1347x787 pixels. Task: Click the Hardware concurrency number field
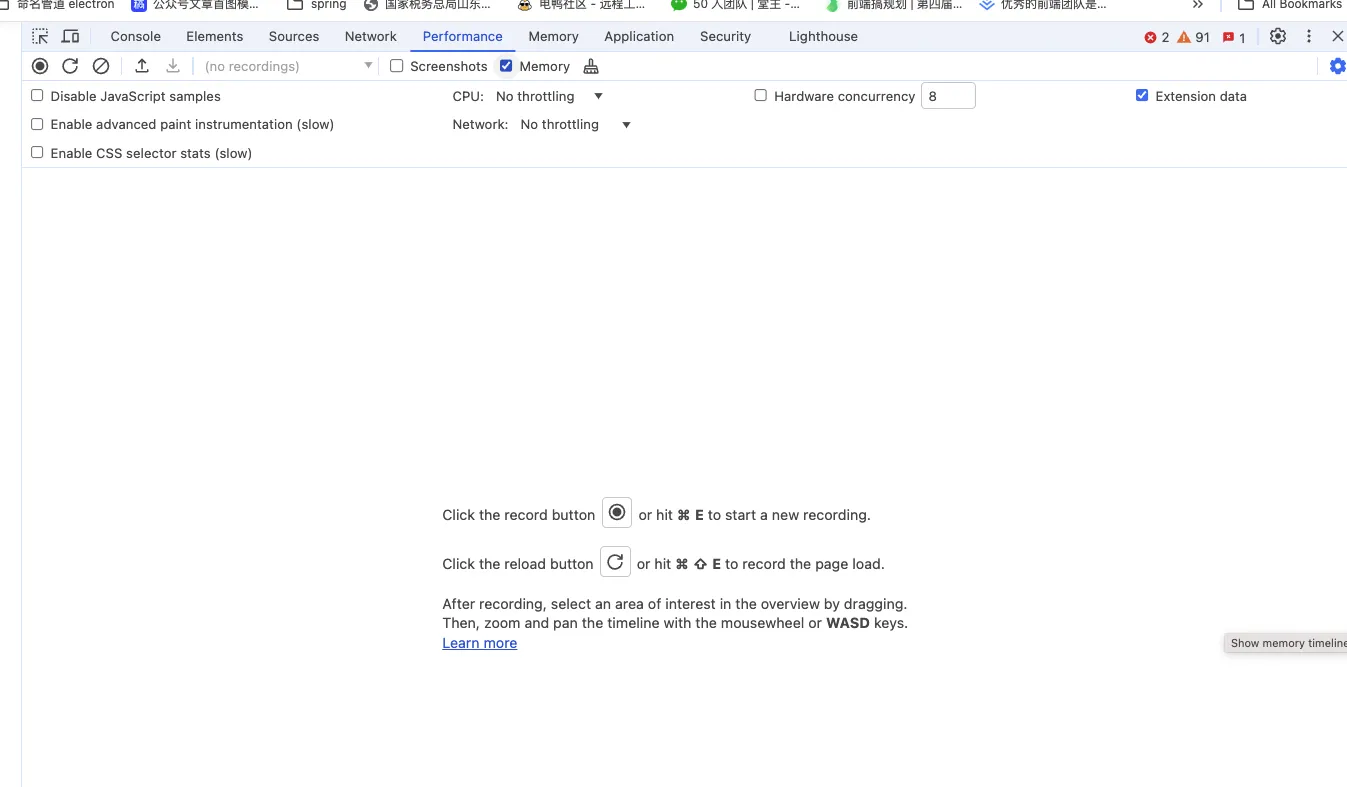click(947, 96)
